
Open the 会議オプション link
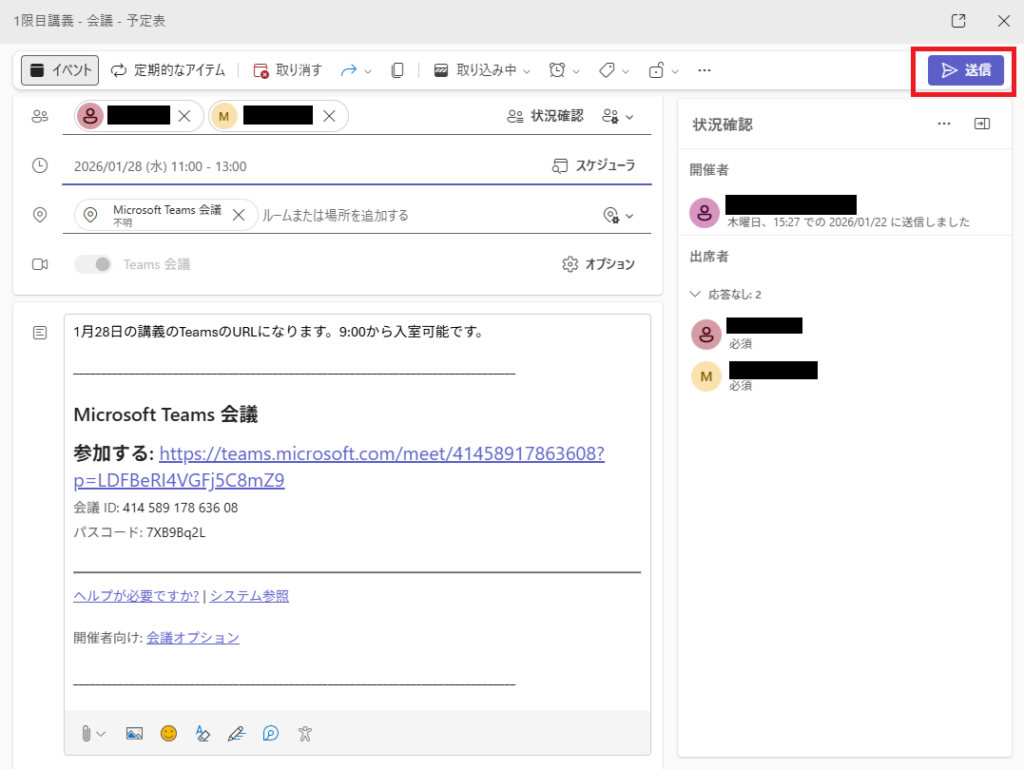(x=193, y=637)
